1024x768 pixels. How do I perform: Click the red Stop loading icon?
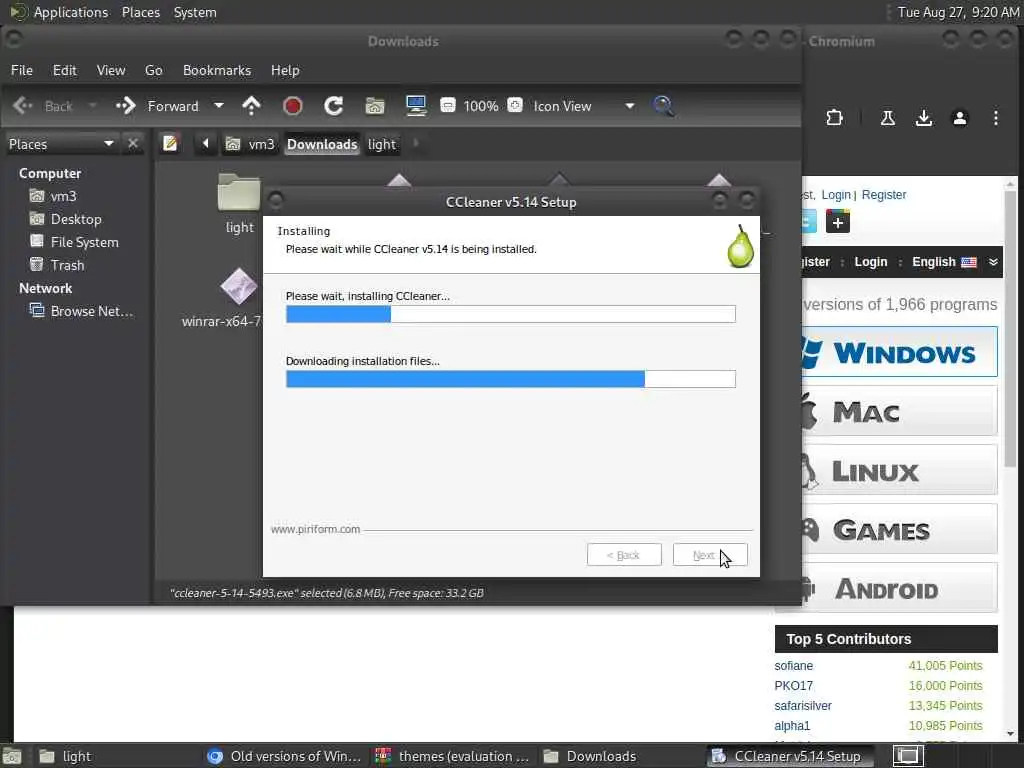[293, 106]
